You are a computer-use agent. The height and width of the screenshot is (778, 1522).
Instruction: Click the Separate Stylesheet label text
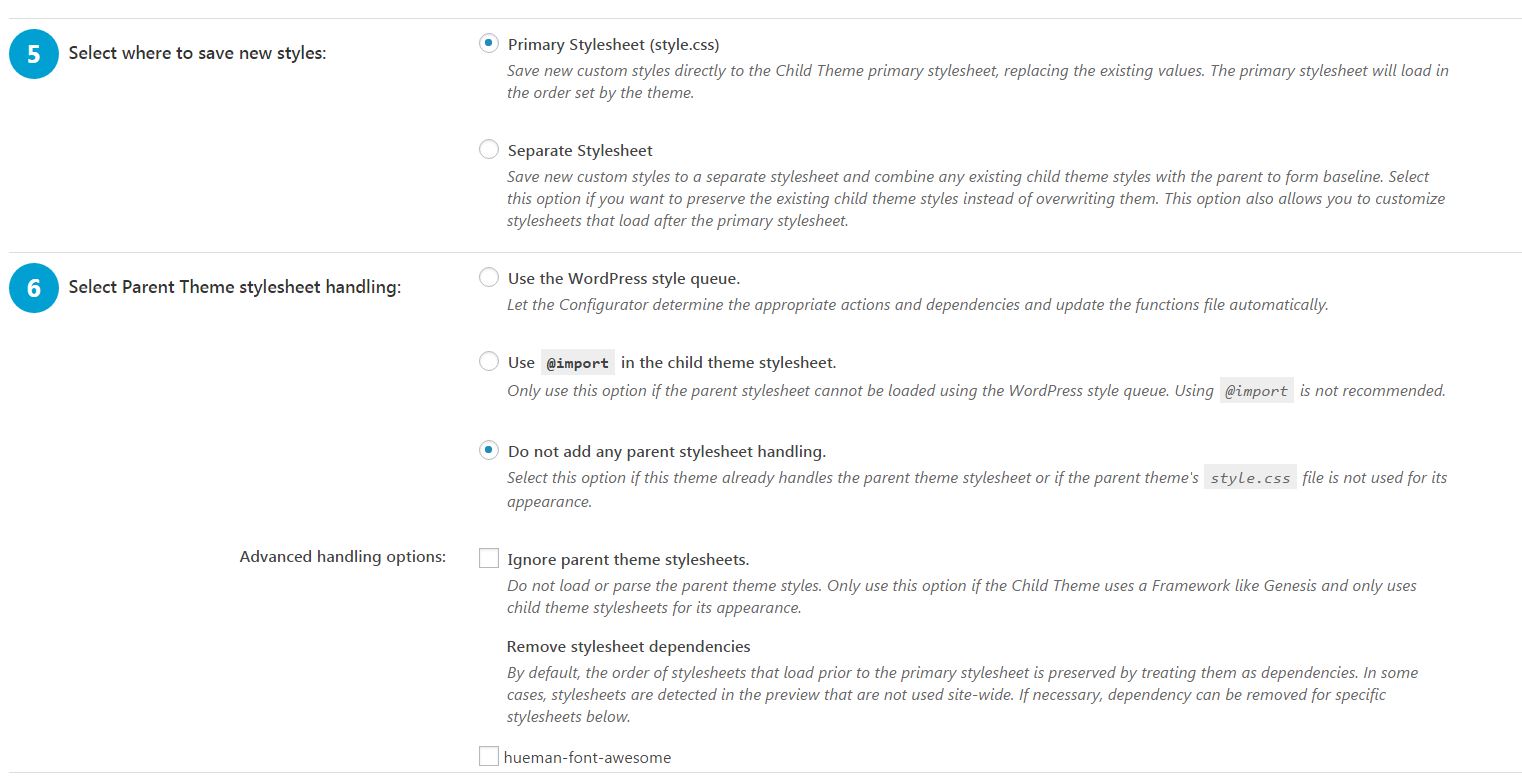pyautogui.click(x=580, y=151)
